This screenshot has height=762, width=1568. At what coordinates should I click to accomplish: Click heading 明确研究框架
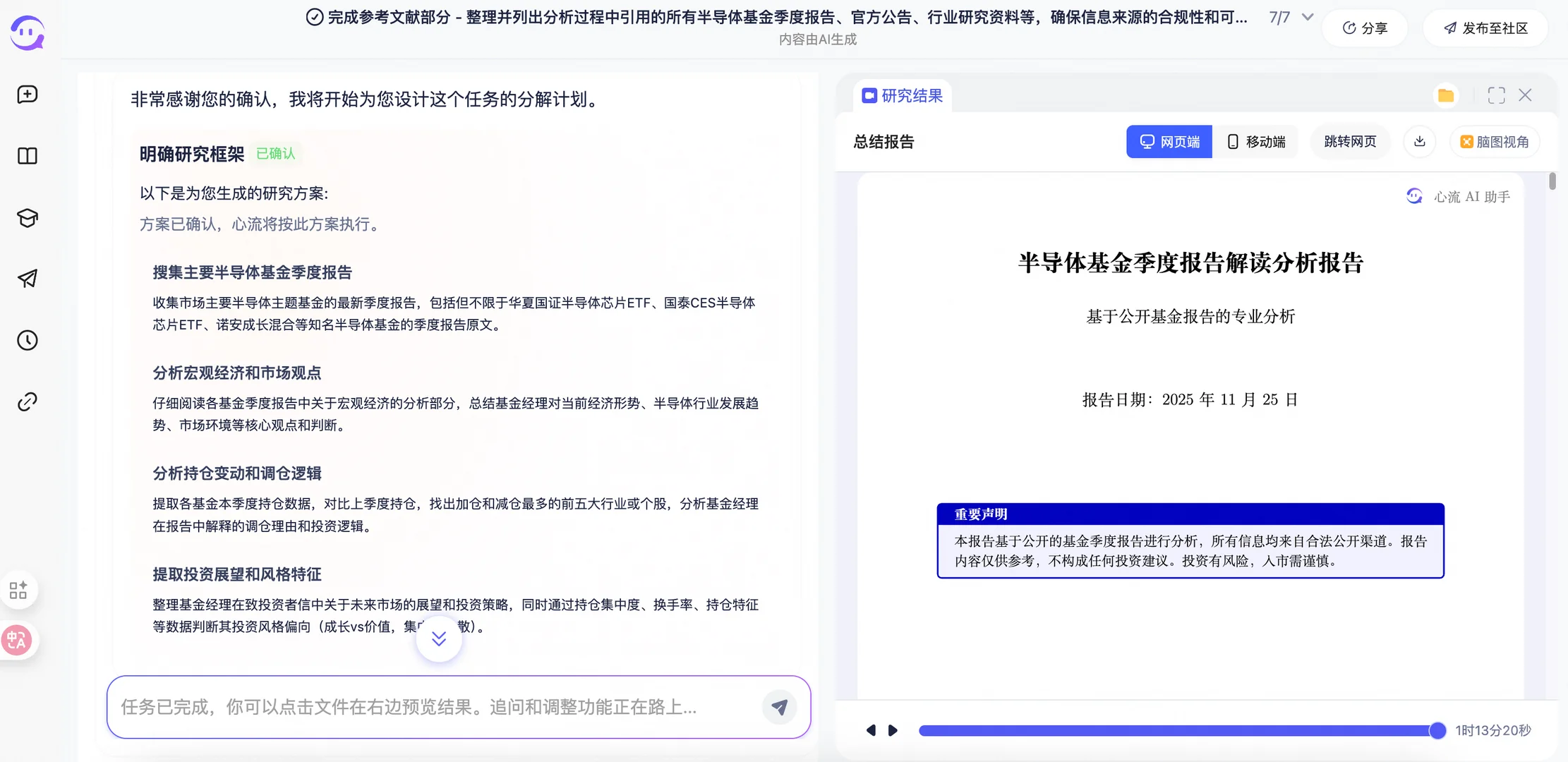pos(192,154)
